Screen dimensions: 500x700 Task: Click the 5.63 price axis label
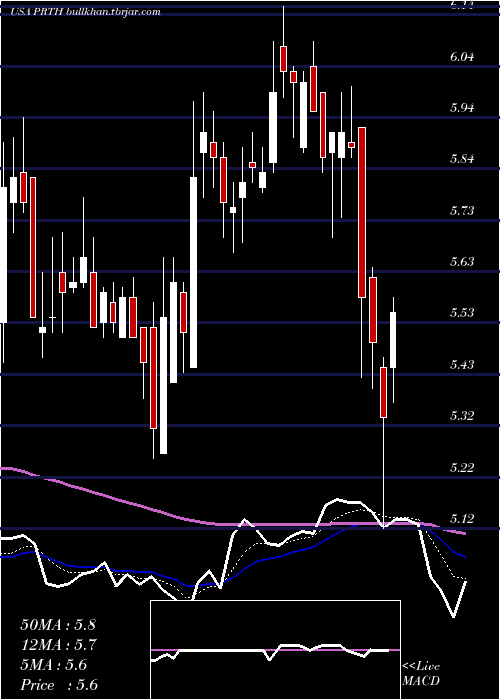[462, 261]
